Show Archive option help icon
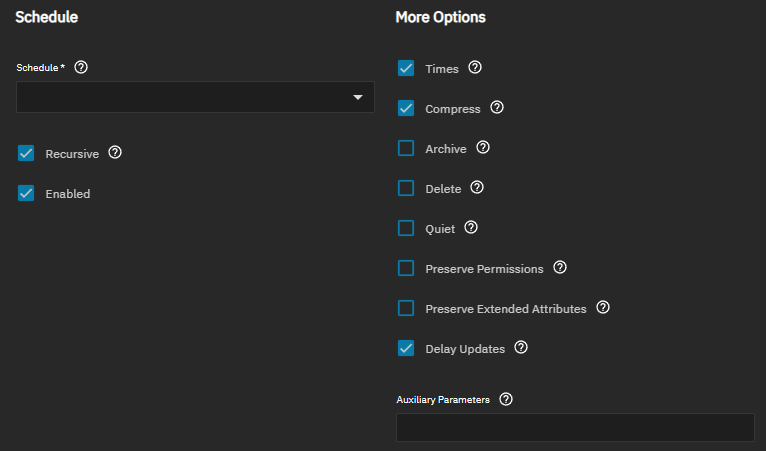766x451 pixels. tap(483, 148)
